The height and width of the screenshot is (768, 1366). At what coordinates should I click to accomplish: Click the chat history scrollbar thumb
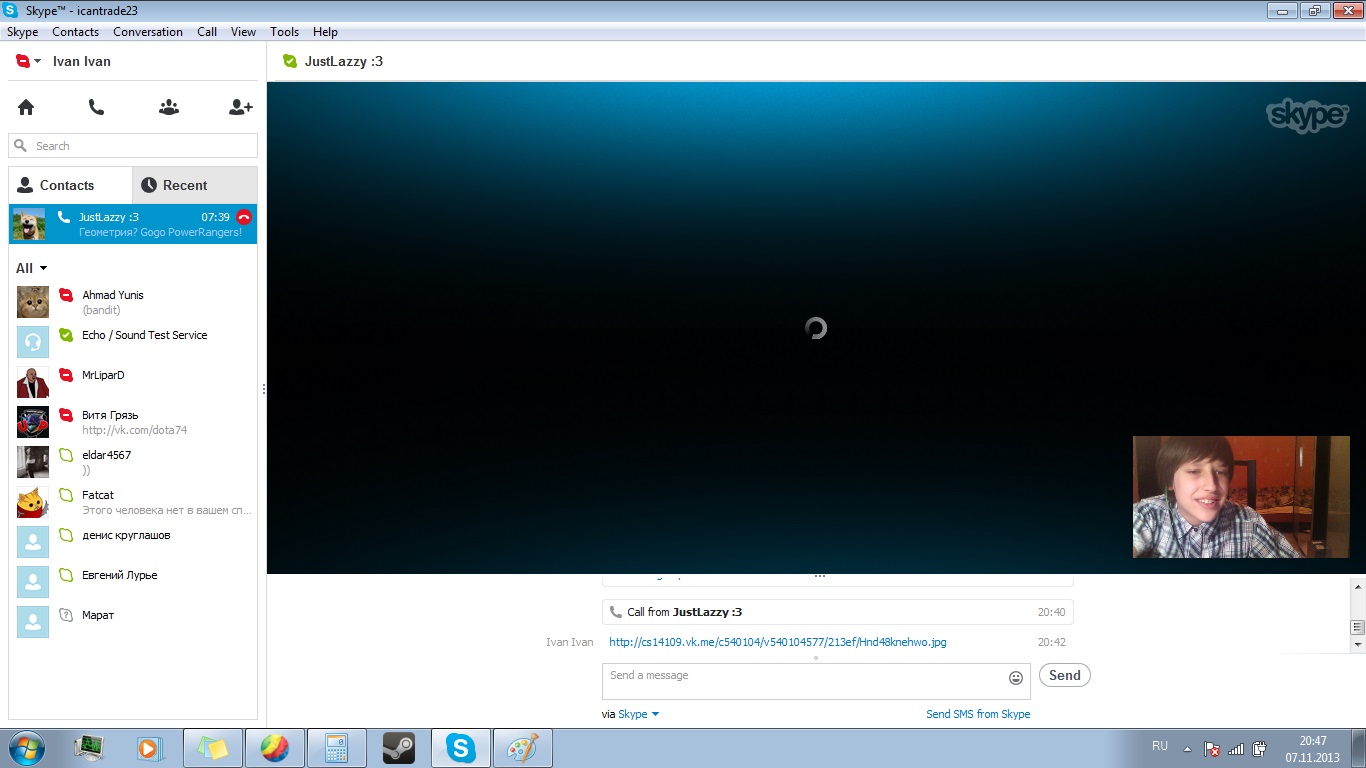(x=1357, y=628)
